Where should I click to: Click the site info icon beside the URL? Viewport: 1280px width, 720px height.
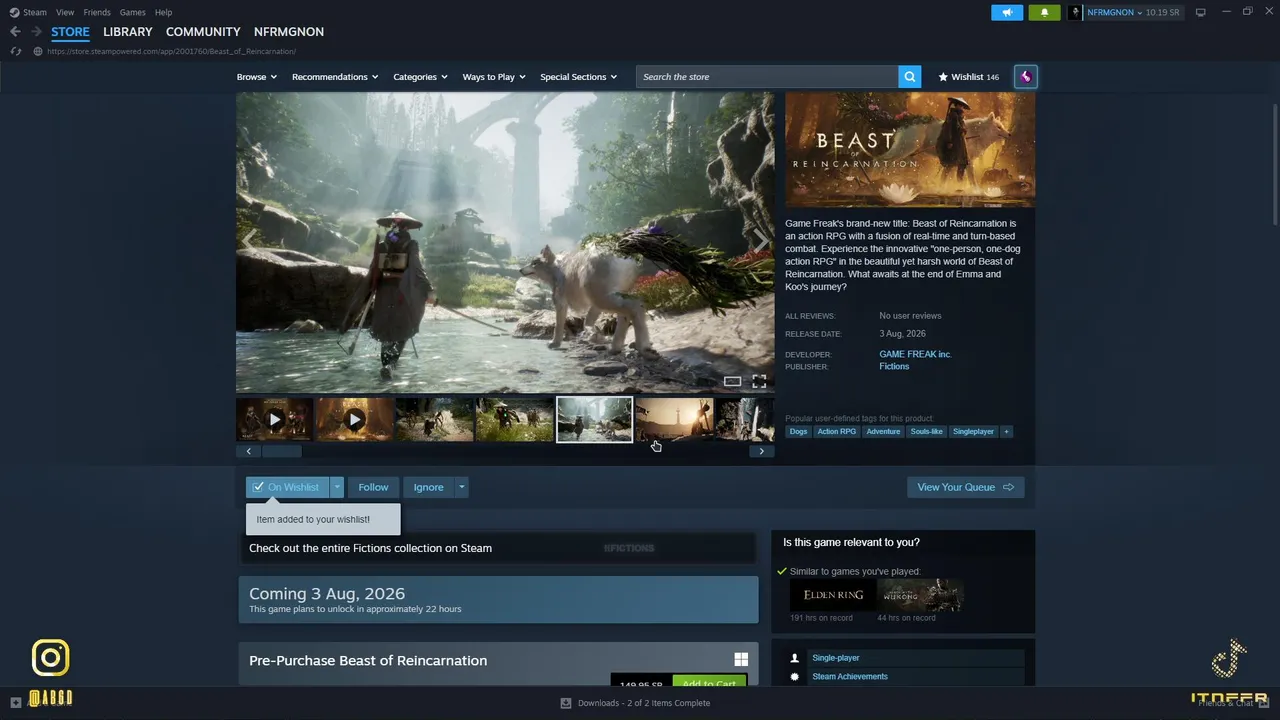coord(37,51)
